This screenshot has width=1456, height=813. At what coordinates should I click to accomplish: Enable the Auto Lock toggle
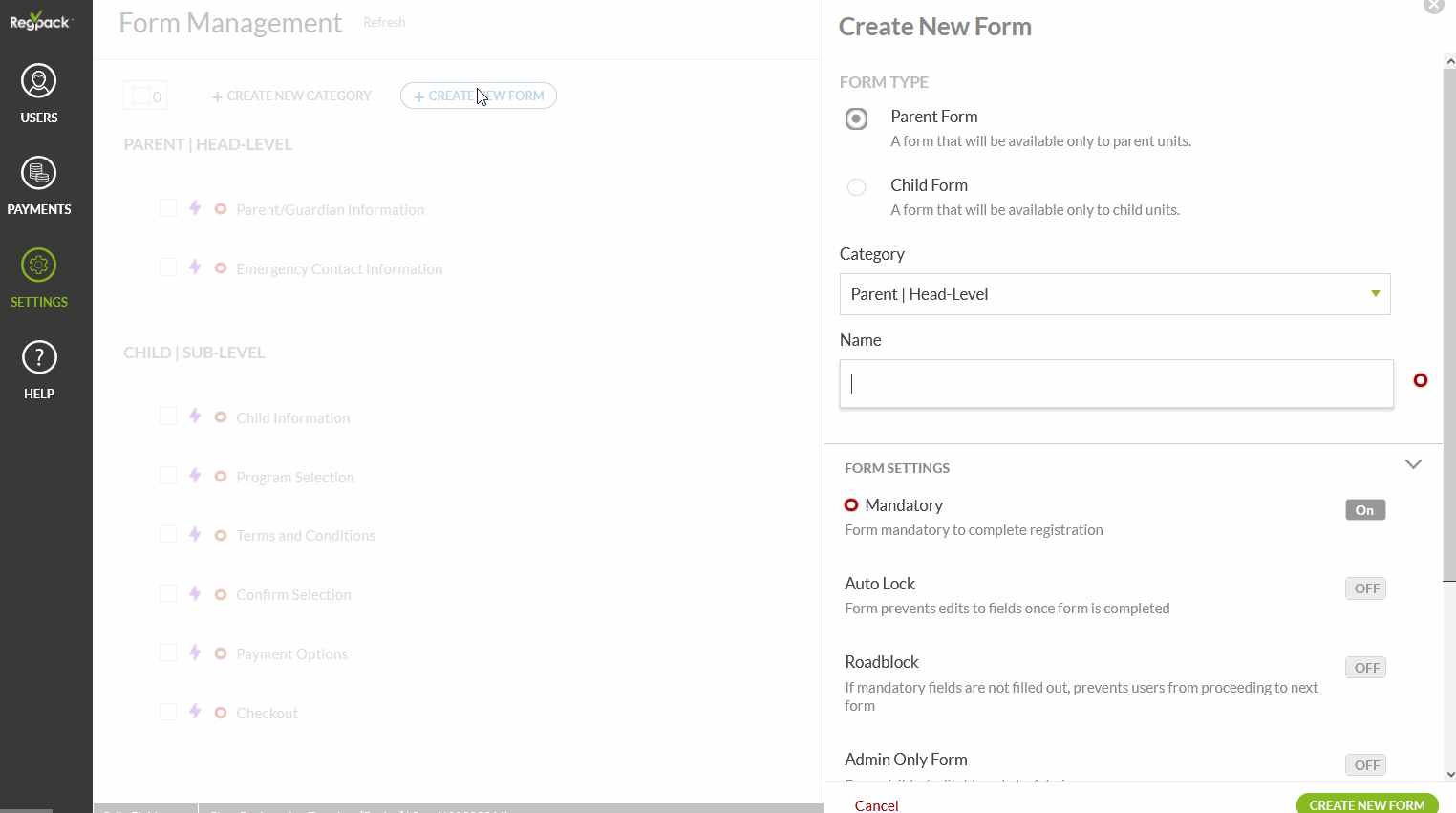[1364, 588]
